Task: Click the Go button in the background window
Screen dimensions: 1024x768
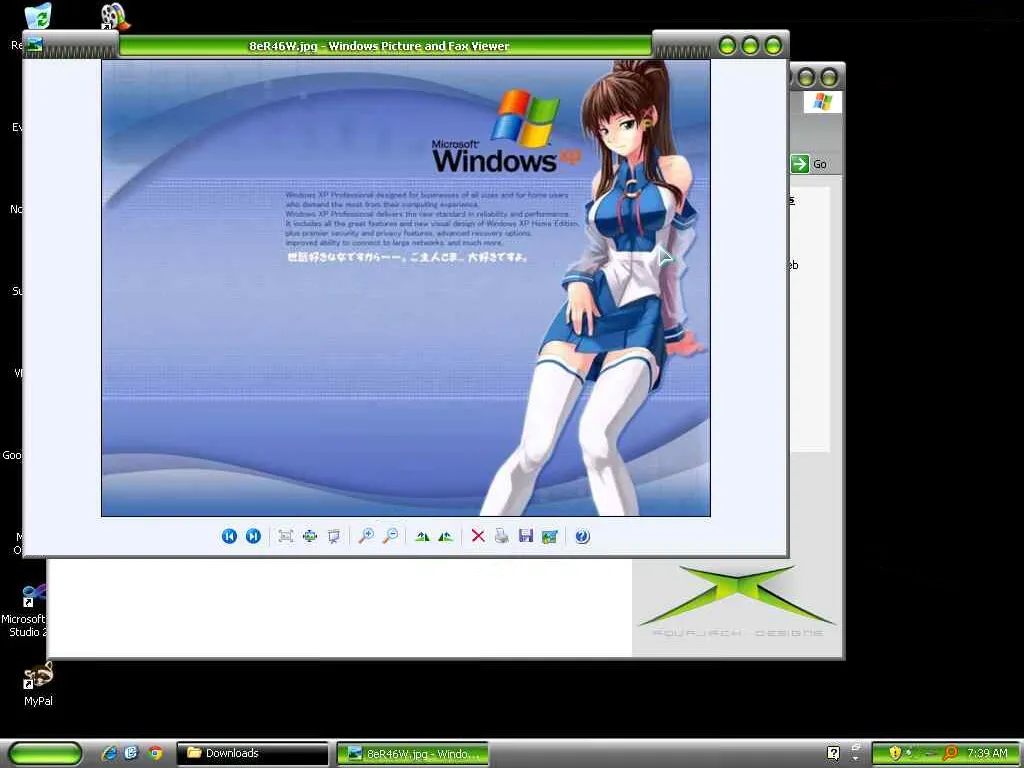Action: coord(809,164)
